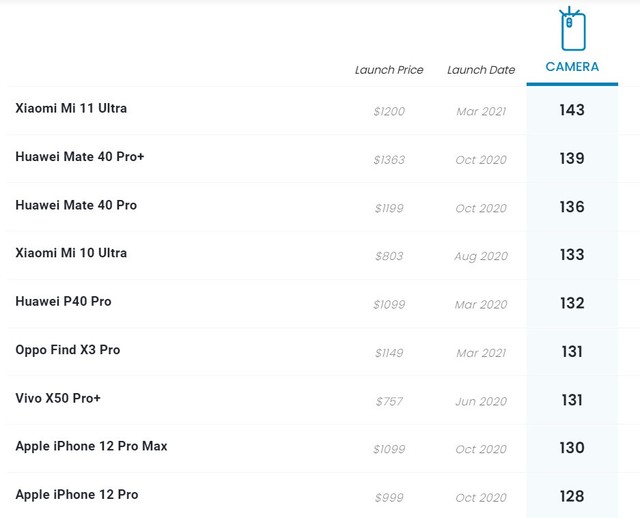Image resolution: width=640 pixels, height=518 pixels.
Task: Sort by the Launch Price column header
Action: [x=389, y=70]
